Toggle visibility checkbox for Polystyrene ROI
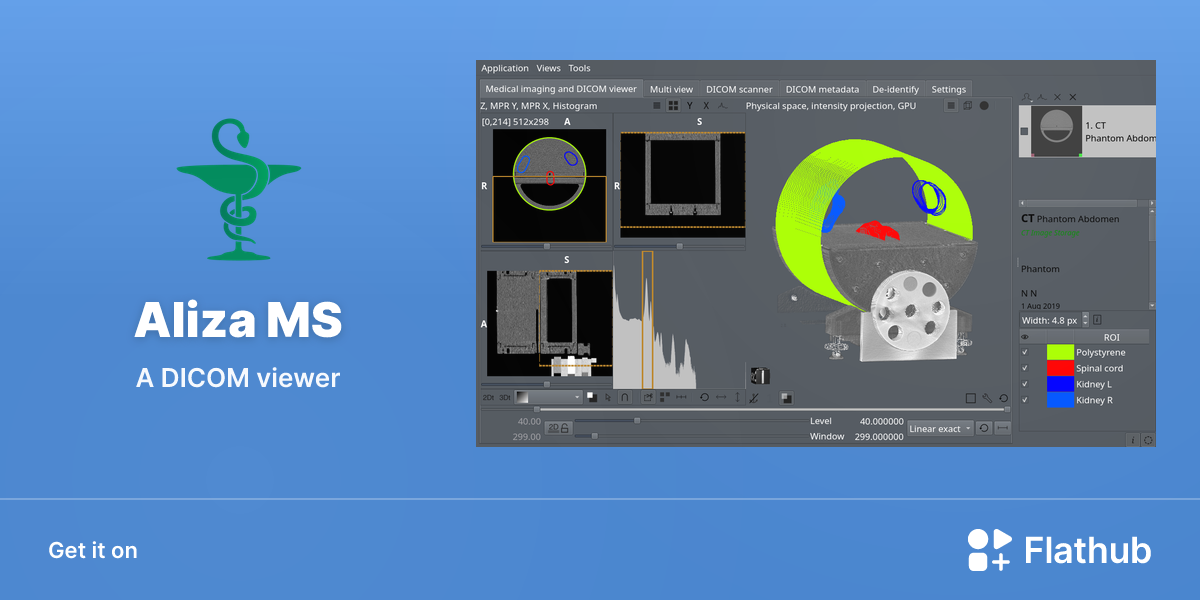 1024,352
